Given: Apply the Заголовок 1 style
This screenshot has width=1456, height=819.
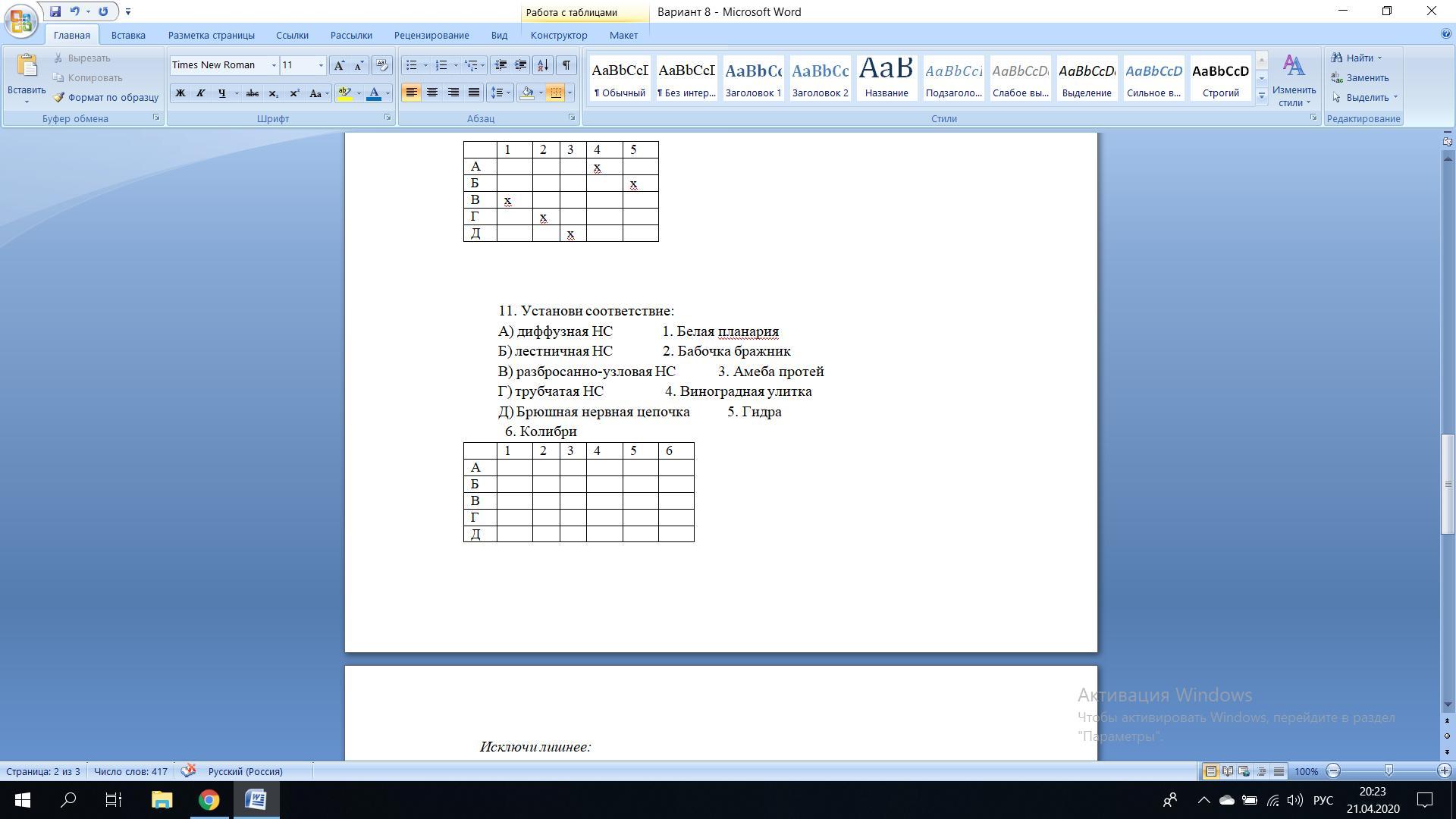Looking at the screenshot, I should pyautogui.click(x=753, y=78).
